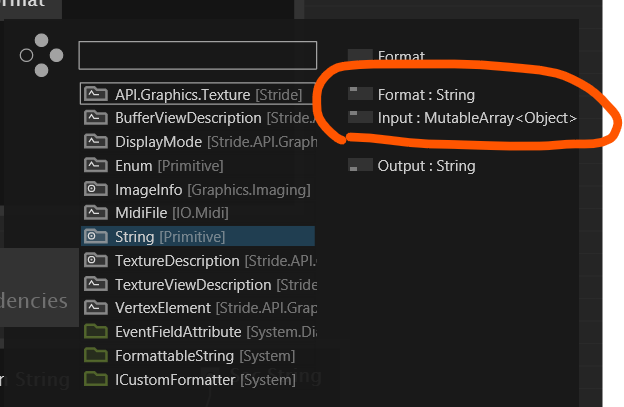Screen dimensions: 624x407
Task: Click the search text field
Action: point(197,55)
